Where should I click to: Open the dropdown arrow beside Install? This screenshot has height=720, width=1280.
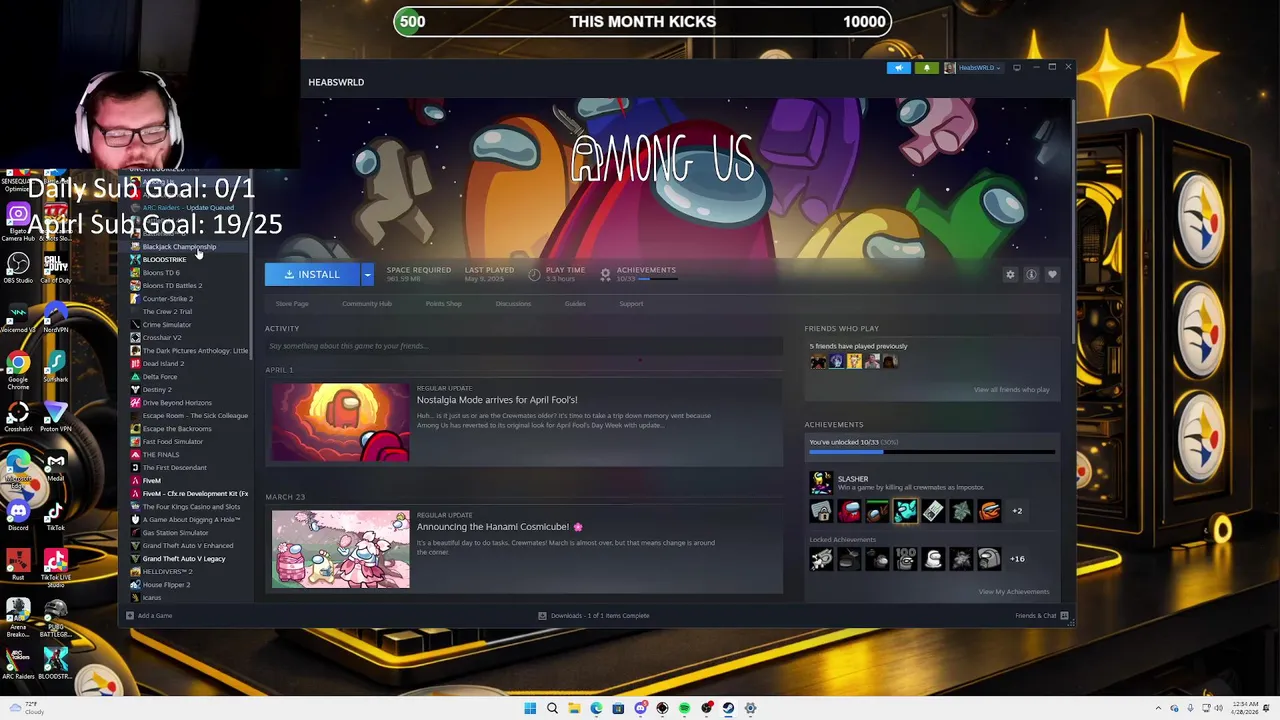367,274
